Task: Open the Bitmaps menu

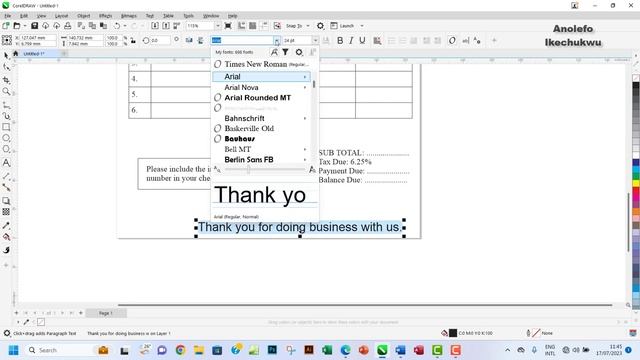Action: [129, 16]
